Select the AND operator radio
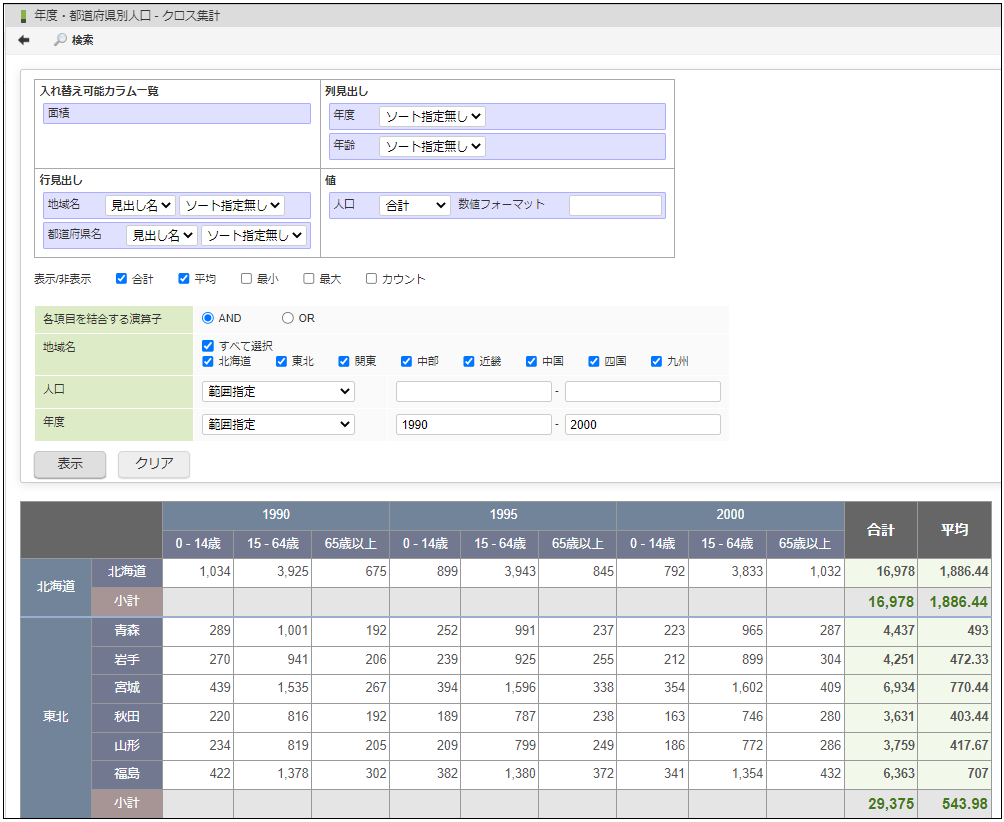Image resolution: width=1004 pixels, height=822 pixels. [207, 318]
